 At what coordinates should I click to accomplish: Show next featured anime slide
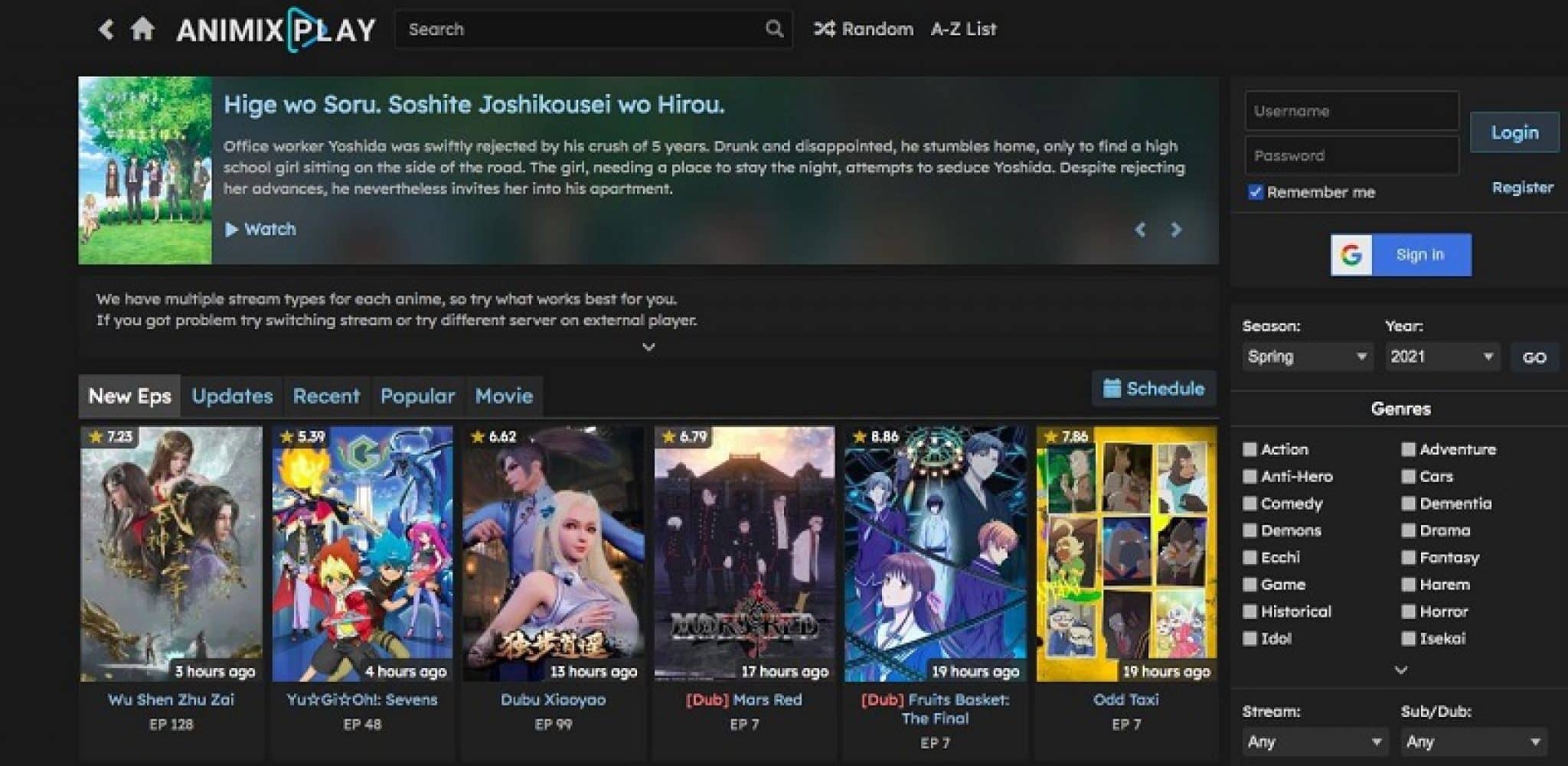pos(1177,230)
